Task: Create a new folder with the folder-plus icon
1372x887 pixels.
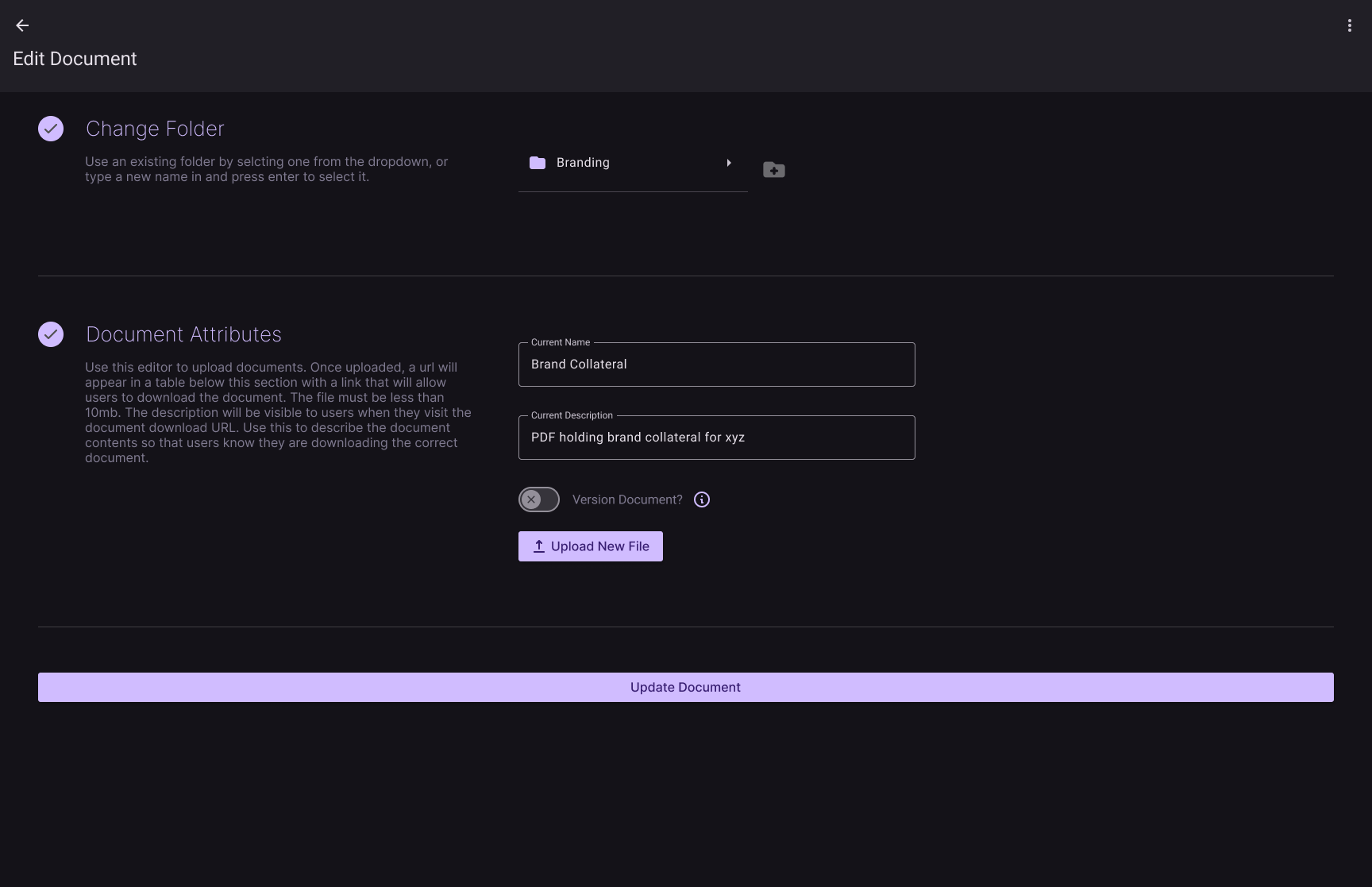Action: 774,170
